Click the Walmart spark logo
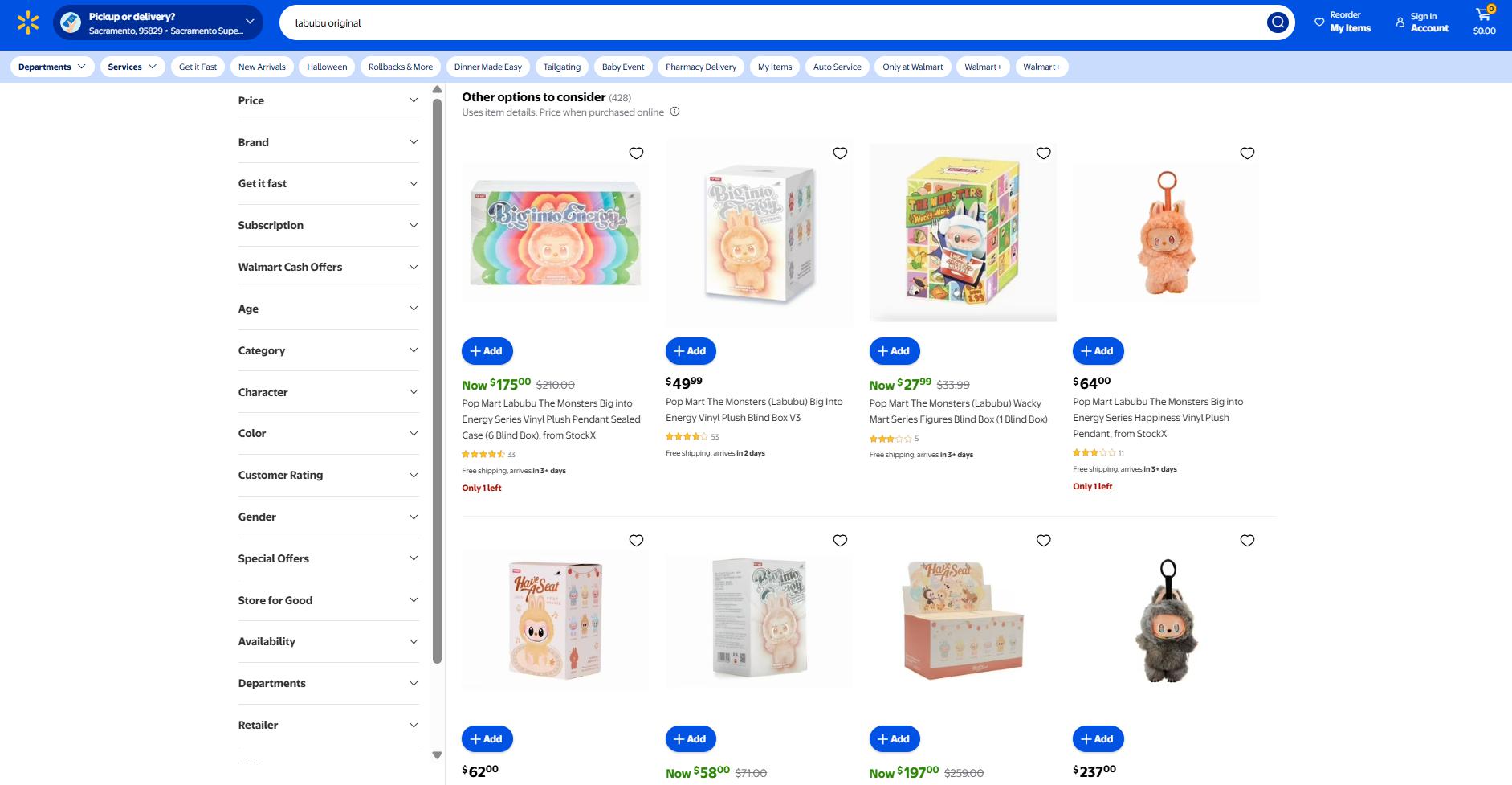Viewport: 1512px width, 785px height. (x=28, y=22)
